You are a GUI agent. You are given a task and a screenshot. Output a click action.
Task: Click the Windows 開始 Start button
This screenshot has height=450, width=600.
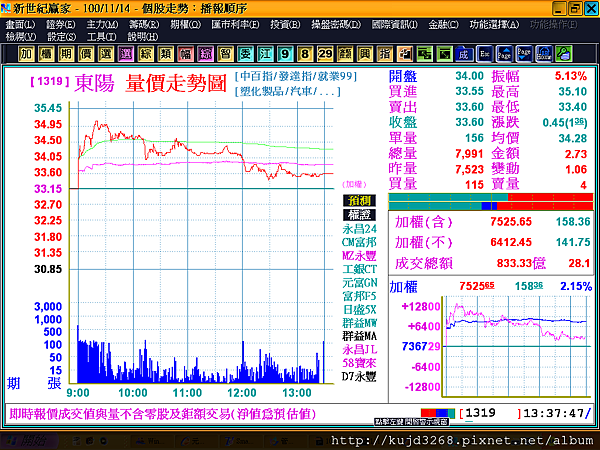point(30,441)
